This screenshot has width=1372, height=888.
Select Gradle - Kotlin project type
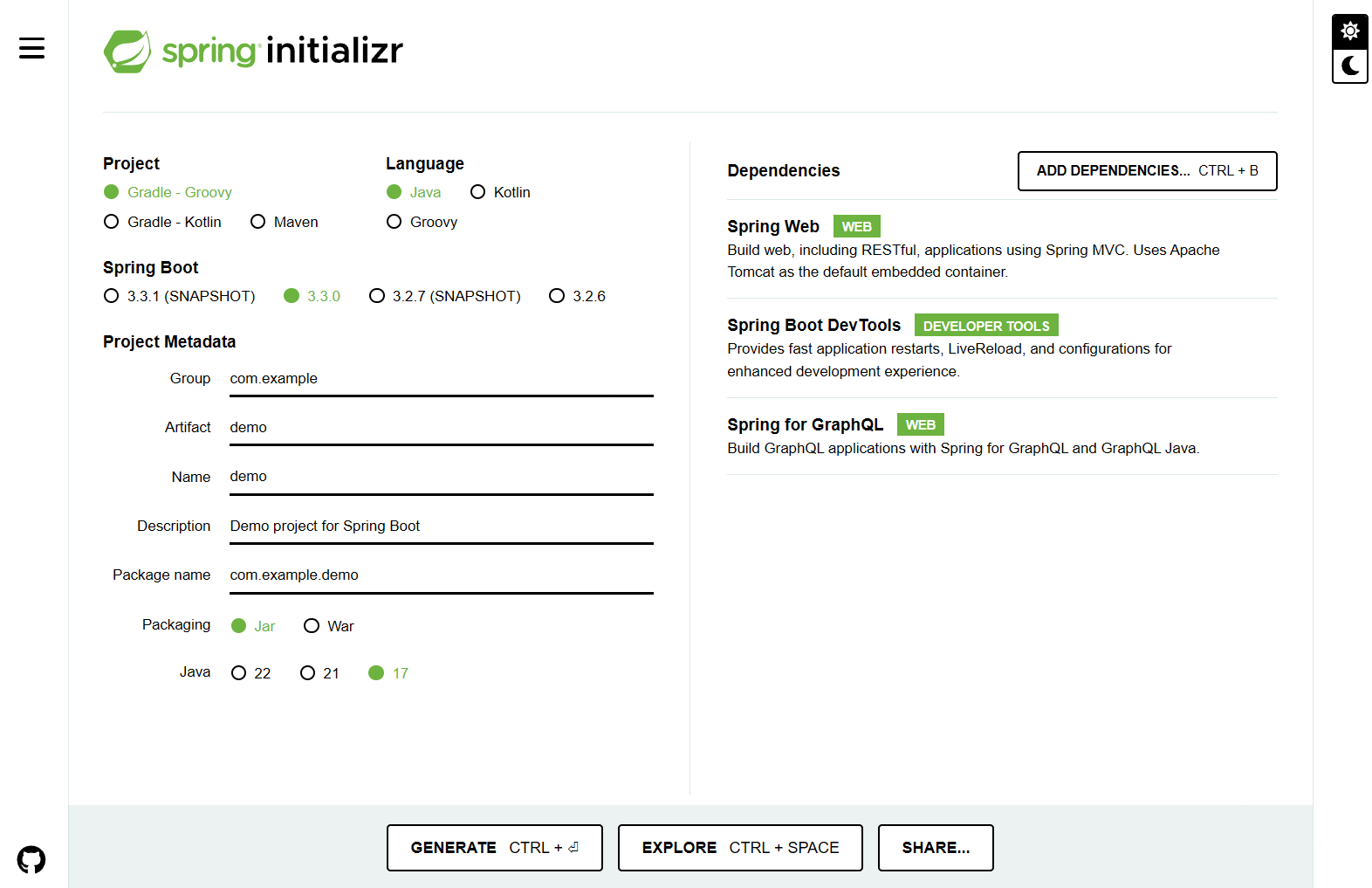pos(162,222)
